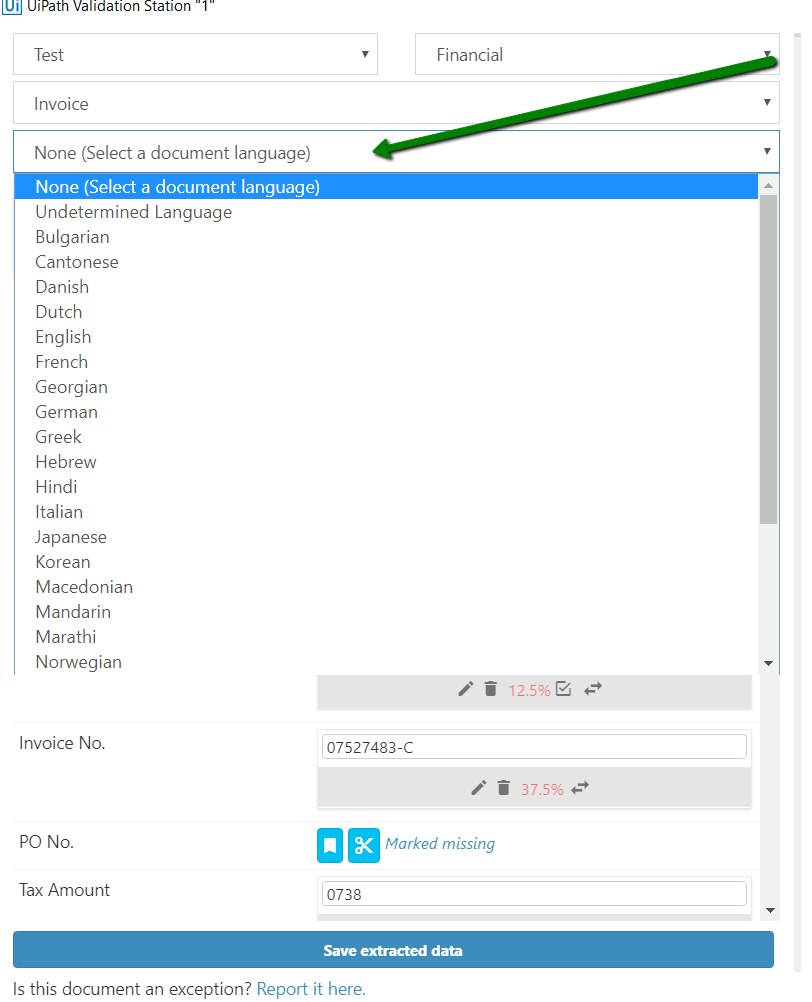Select None (Select a document language) option
Image resolution: width=812 pixels, height=1002 pixels.
[386, 187]
